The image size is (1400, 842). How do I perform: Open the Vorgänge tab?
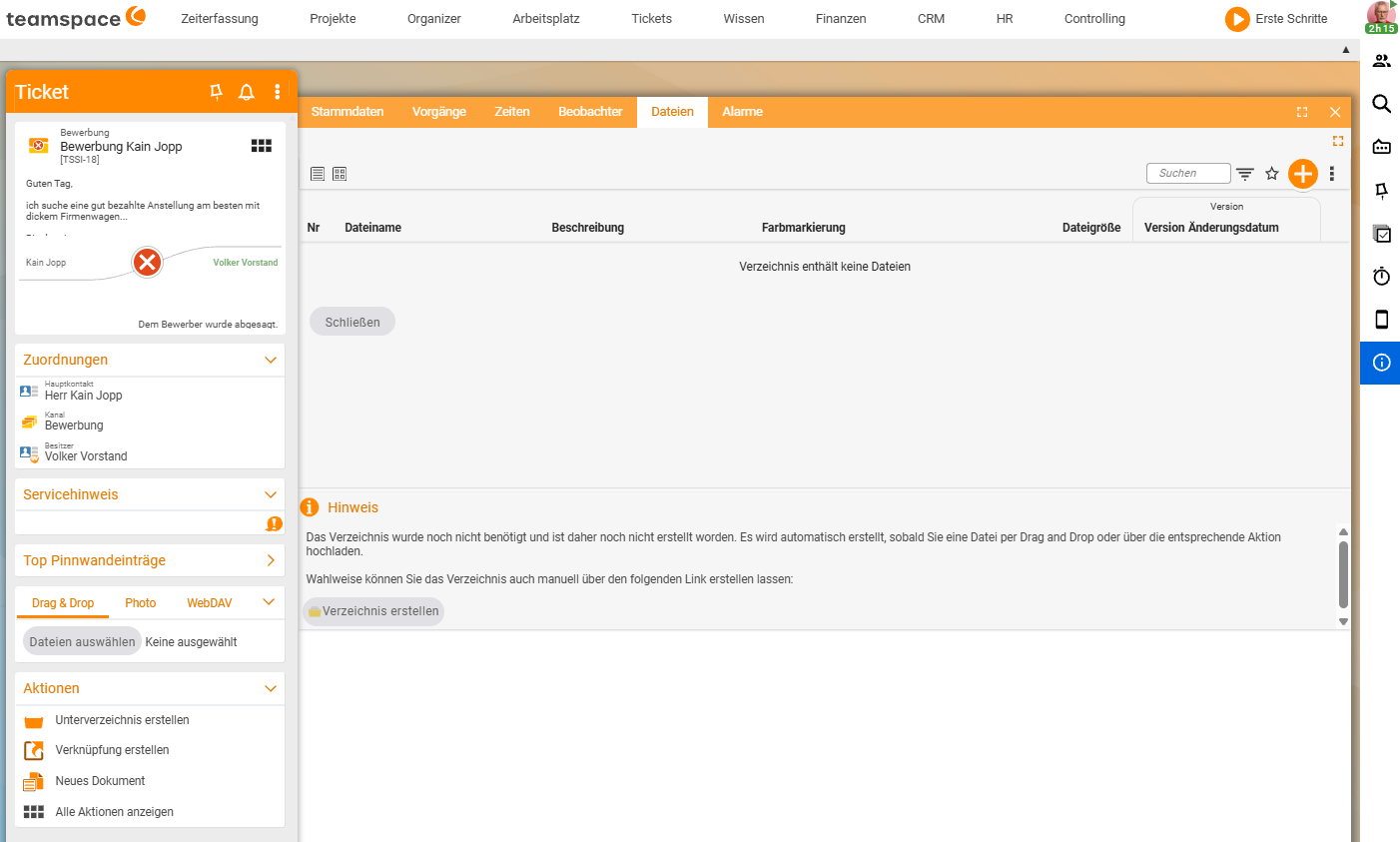(x=439, y=112)
